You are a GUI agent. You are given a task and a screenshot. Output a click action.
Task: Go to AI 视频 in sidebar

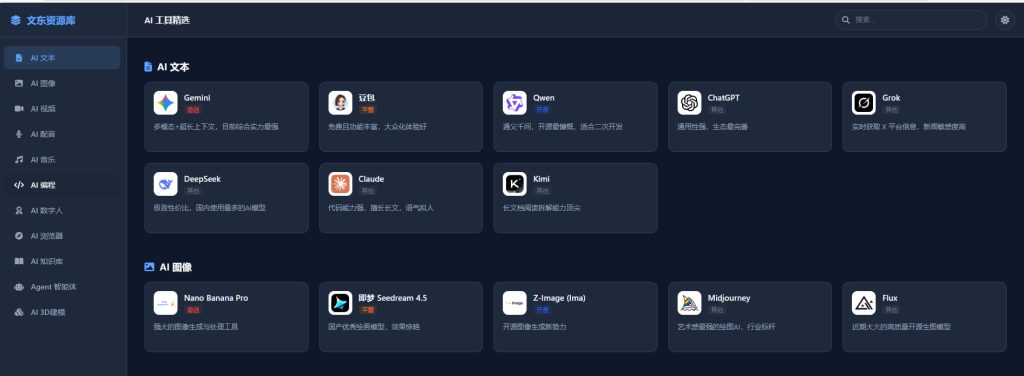tap(62, 108)
